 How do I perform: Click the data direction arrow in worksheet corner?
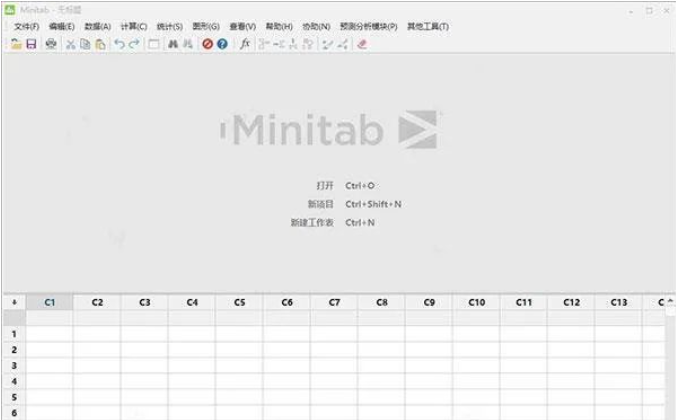[14, 302]
